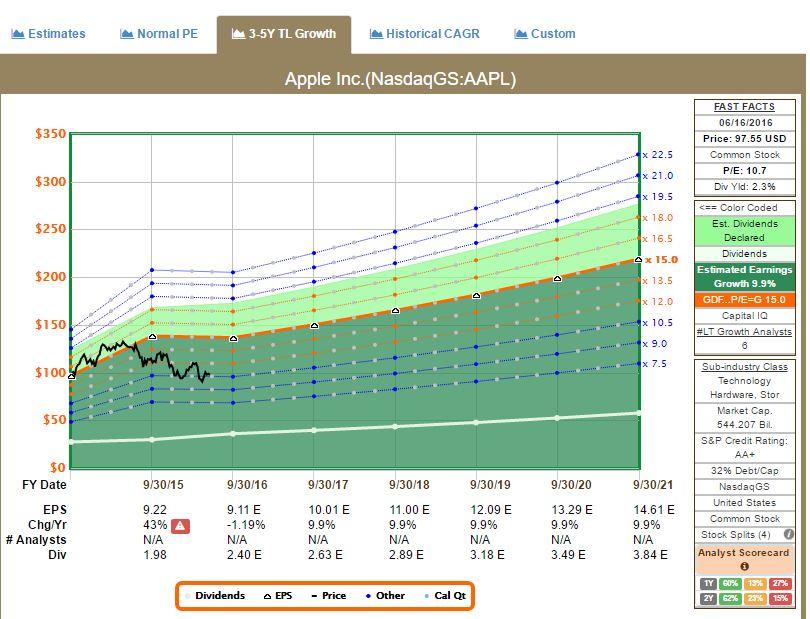This screenshot has height=619, width=810.
Task: Click the chart icon beside Estimates
Action: (x=18, y=34)
